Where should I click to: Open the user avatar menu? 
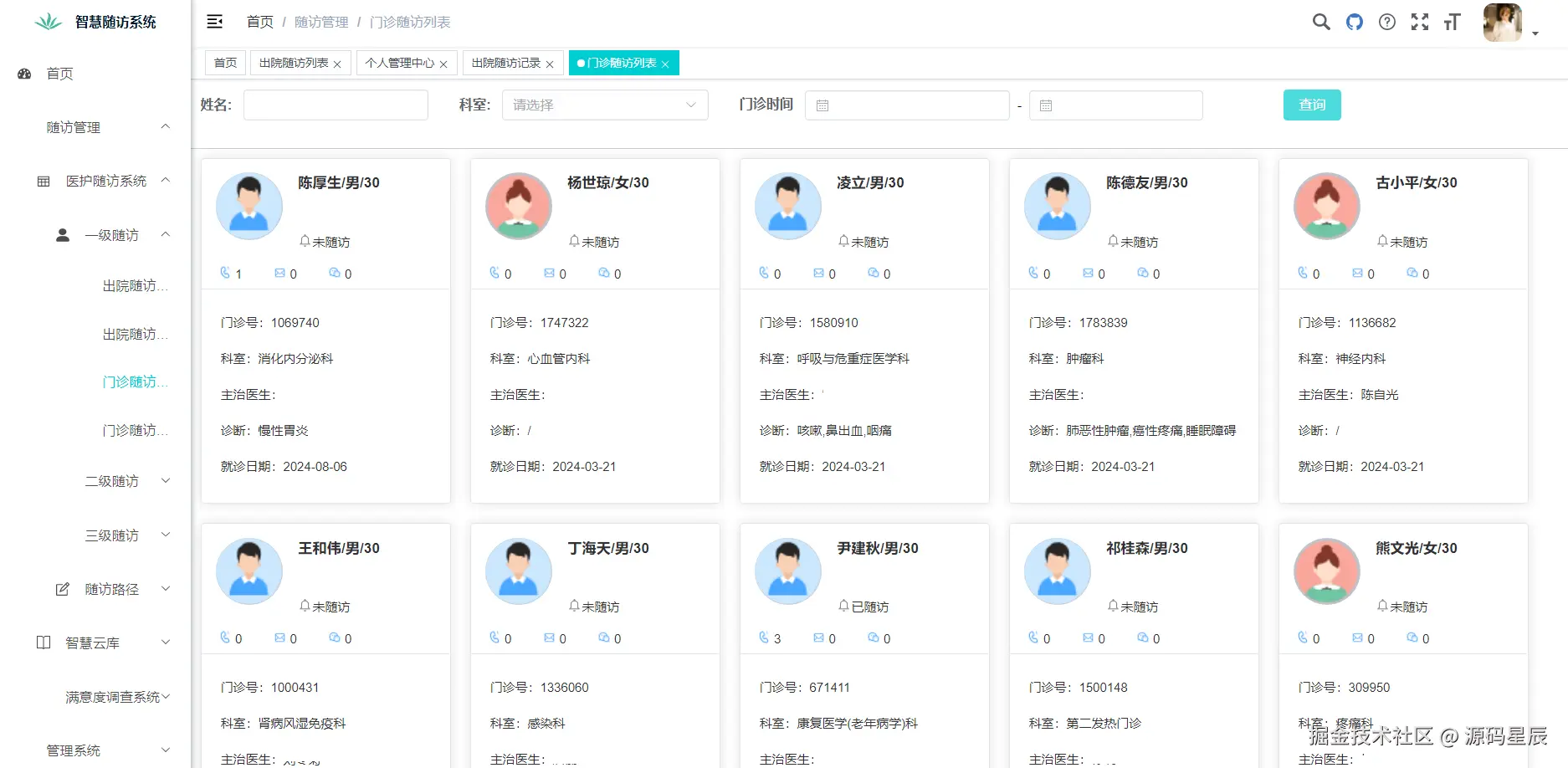pyautogui.click(x=1503, y=23)
